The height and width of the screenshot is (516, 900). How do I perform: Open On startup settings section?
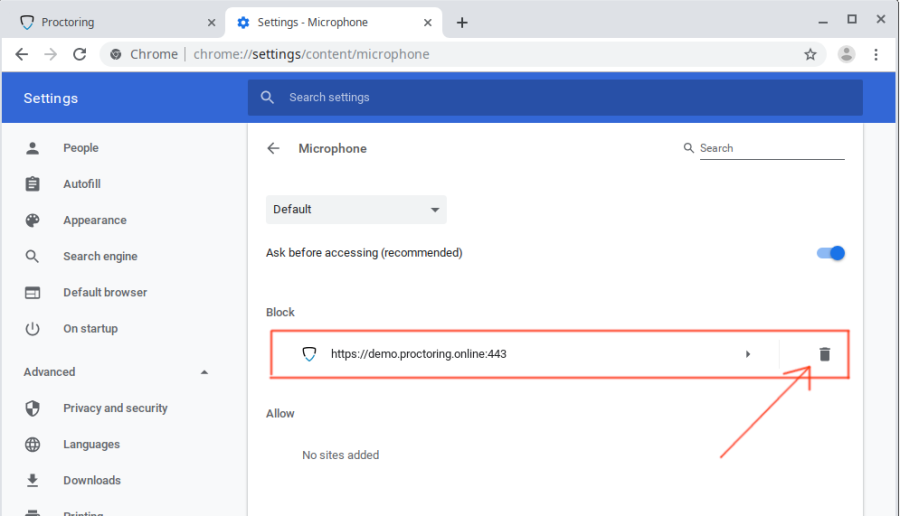coord(90,329)
